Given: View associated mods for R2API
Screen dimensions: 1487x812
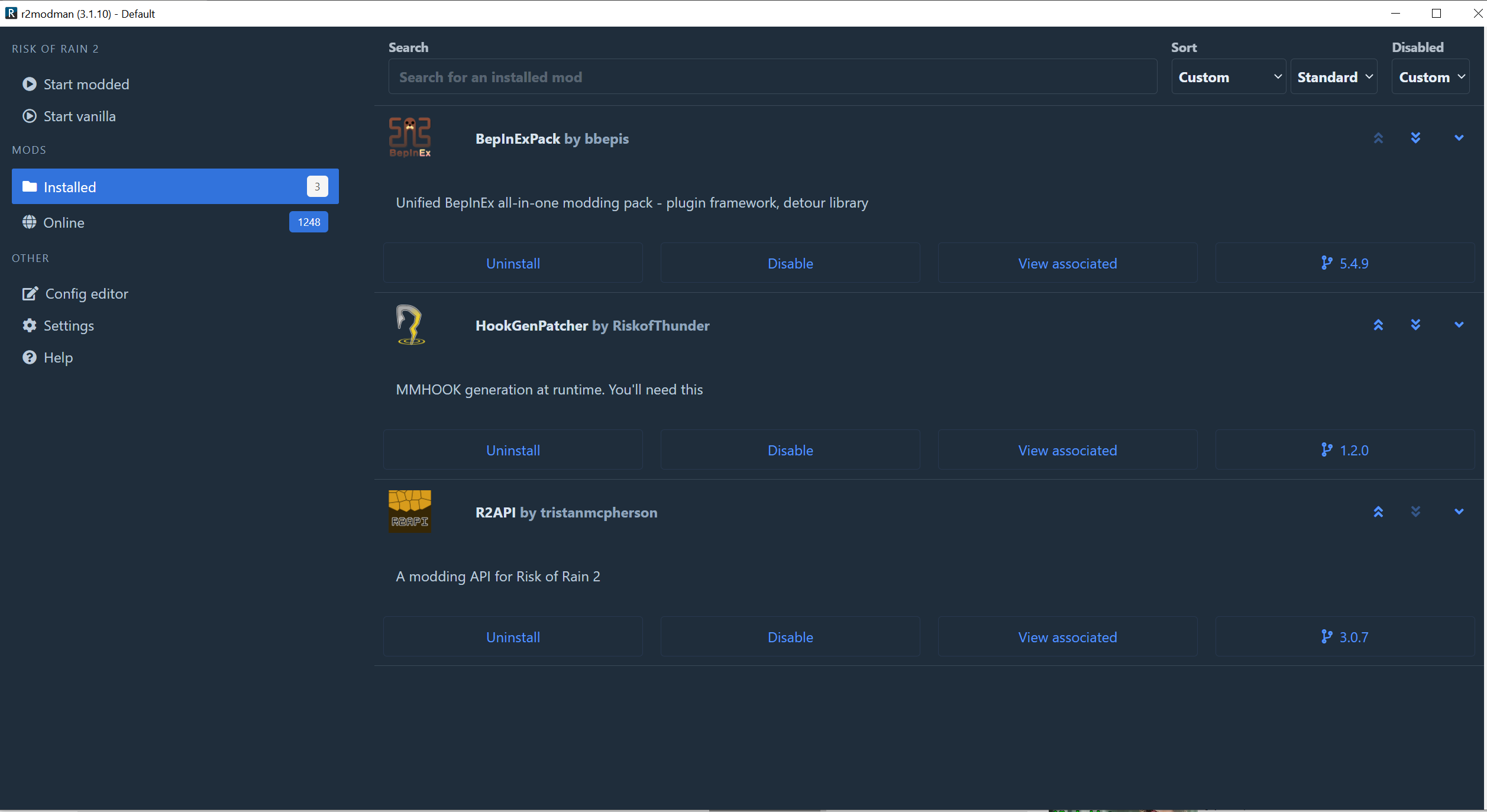Looking at the screenshot, I should (x=1068, y=637).
